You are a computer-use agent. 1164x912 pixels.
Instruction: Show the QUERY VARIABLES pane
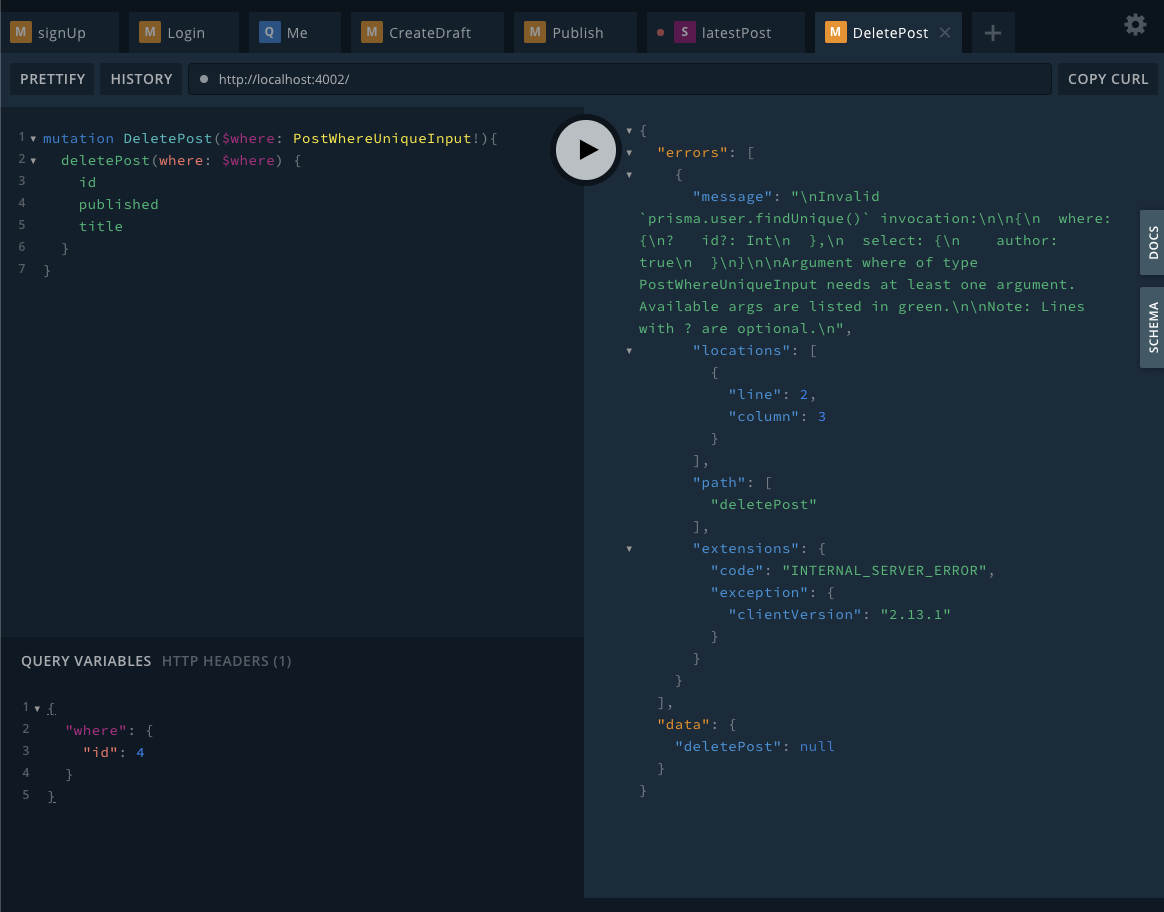pos(86,661)
